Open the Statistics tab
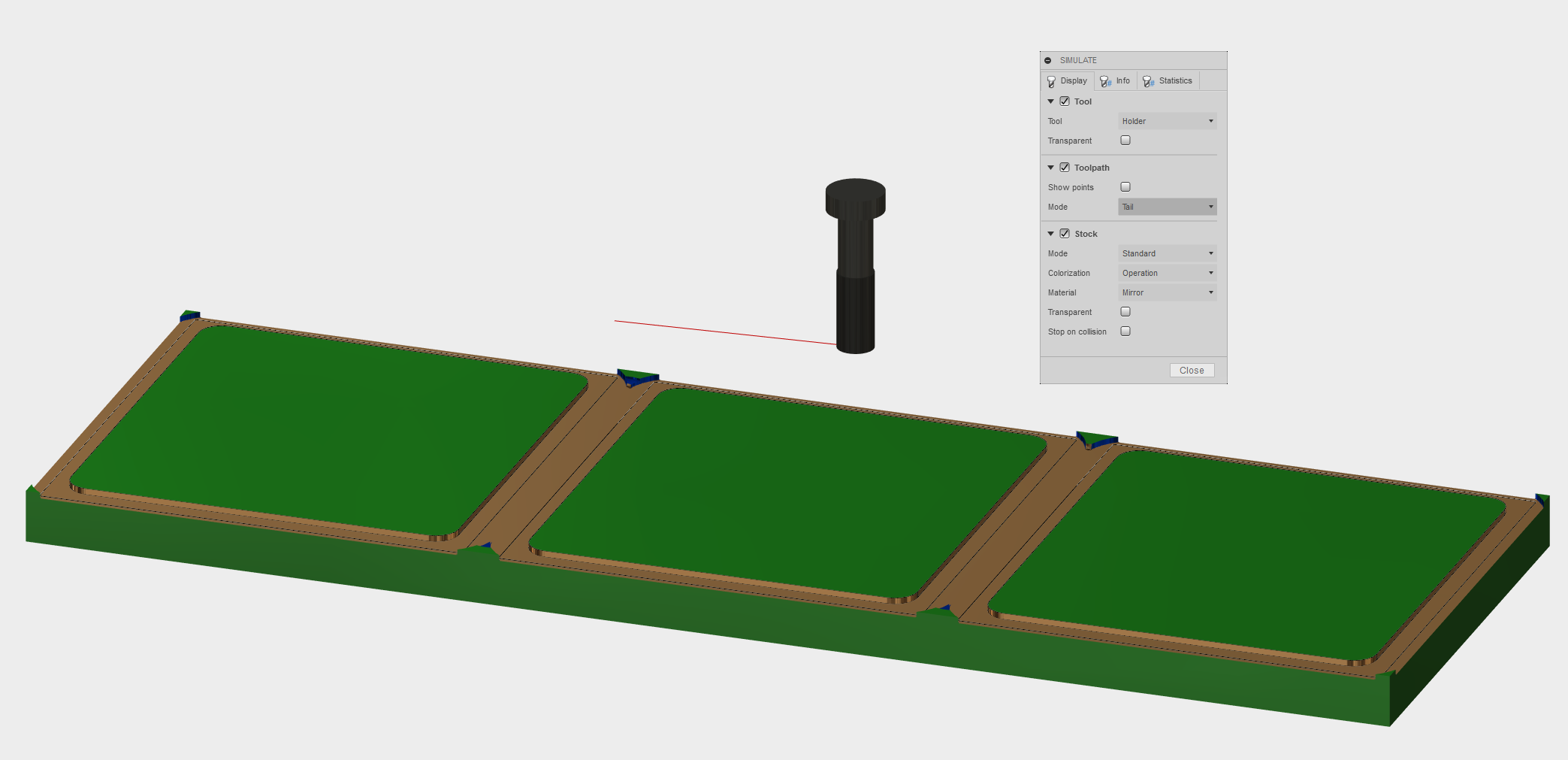The image size is (1568, 760). tap(1168, 81)
